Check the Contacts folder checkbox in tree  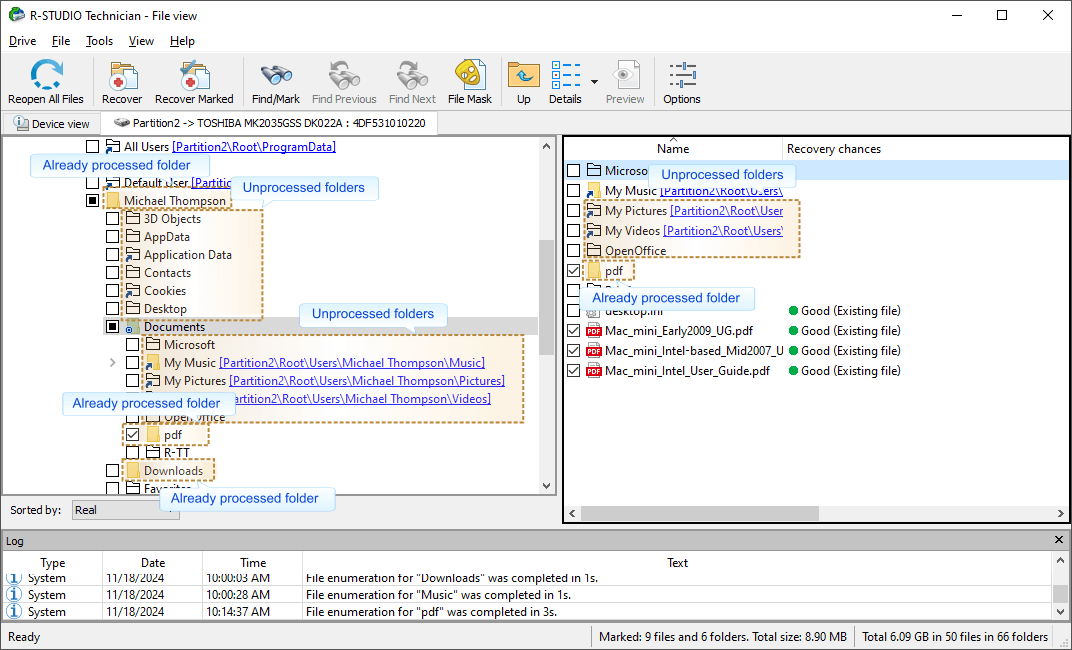coord(113,273)
